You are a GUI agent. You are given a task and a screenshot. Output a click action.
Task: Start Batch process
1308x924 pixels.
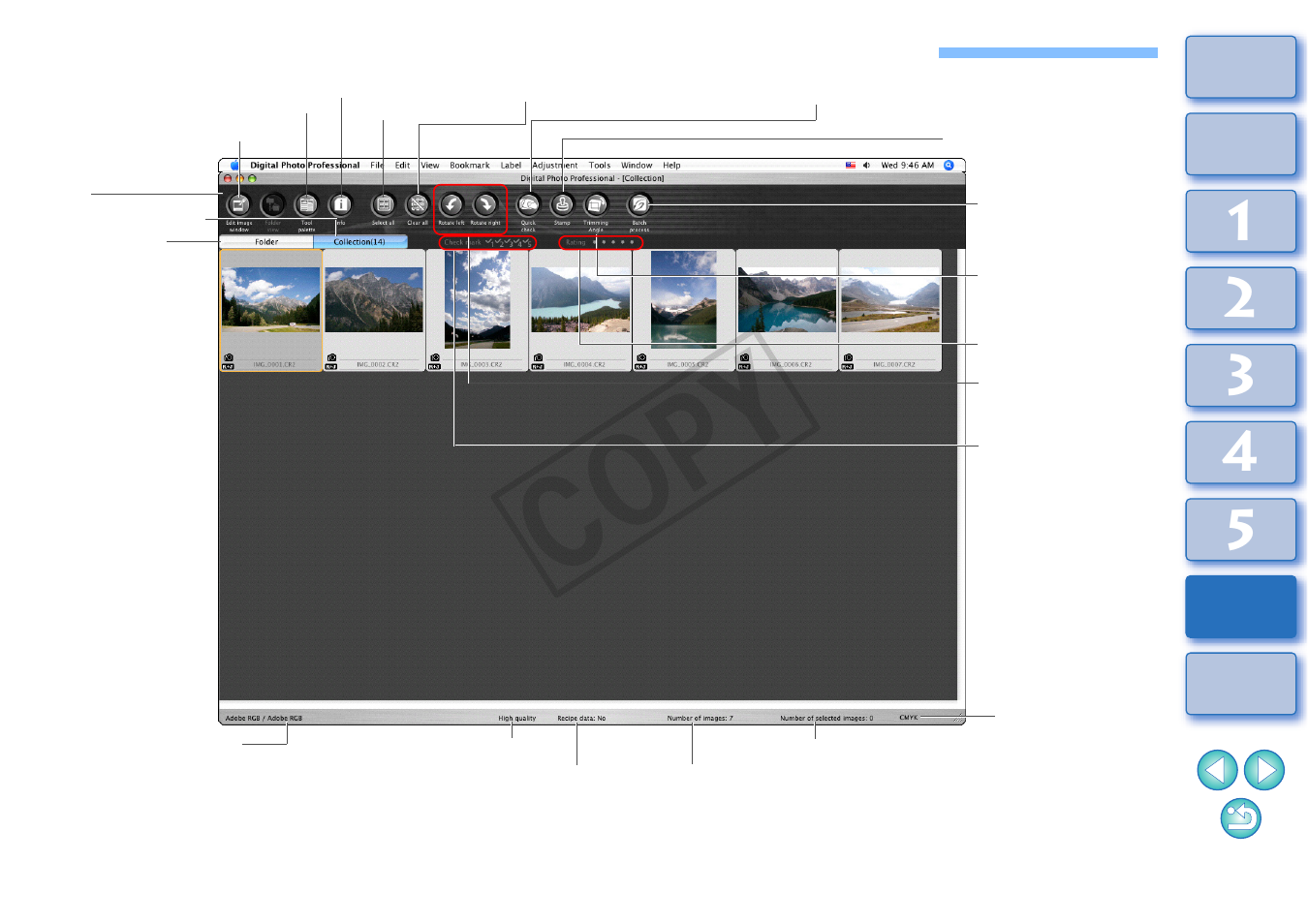[638, 205]
